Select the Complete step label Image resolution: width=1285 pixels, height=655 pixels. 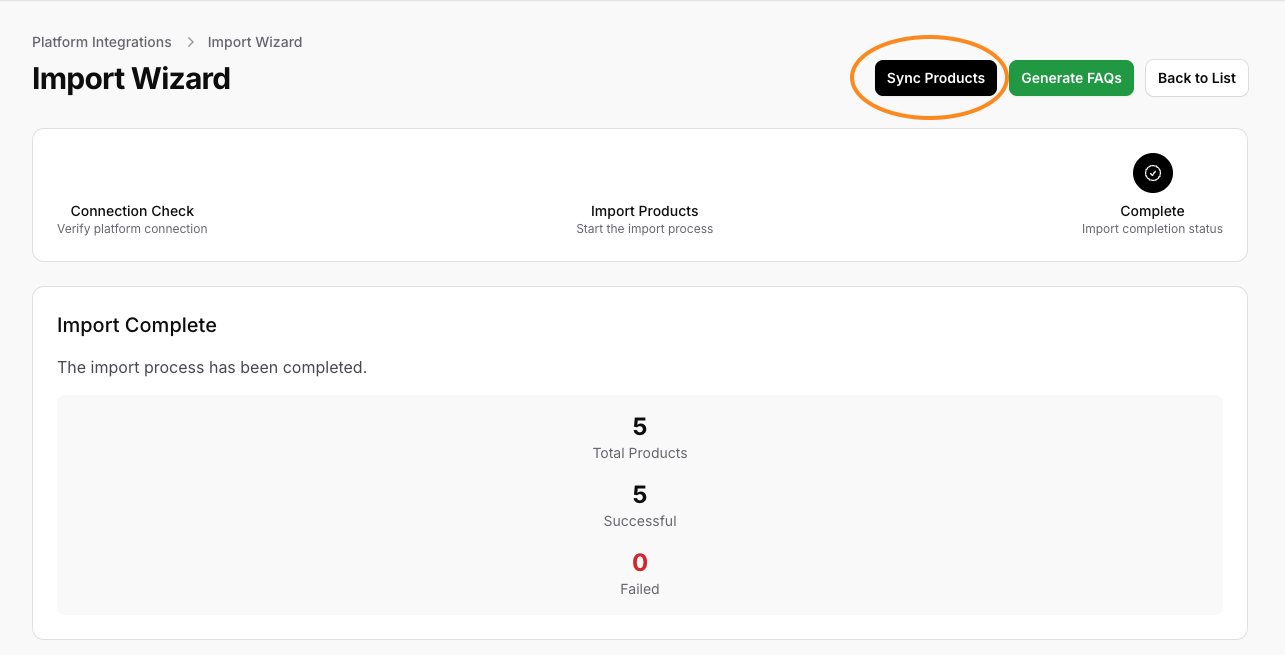click(1152, 211)
